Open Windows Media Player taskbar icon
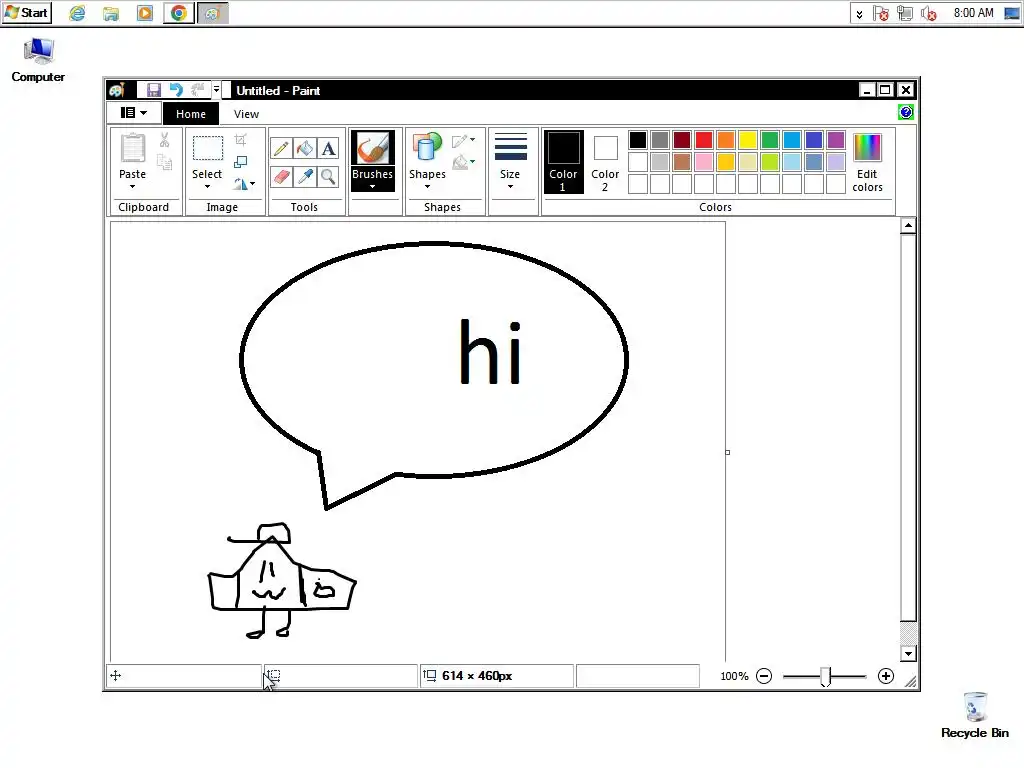 [x=145, y=13]
